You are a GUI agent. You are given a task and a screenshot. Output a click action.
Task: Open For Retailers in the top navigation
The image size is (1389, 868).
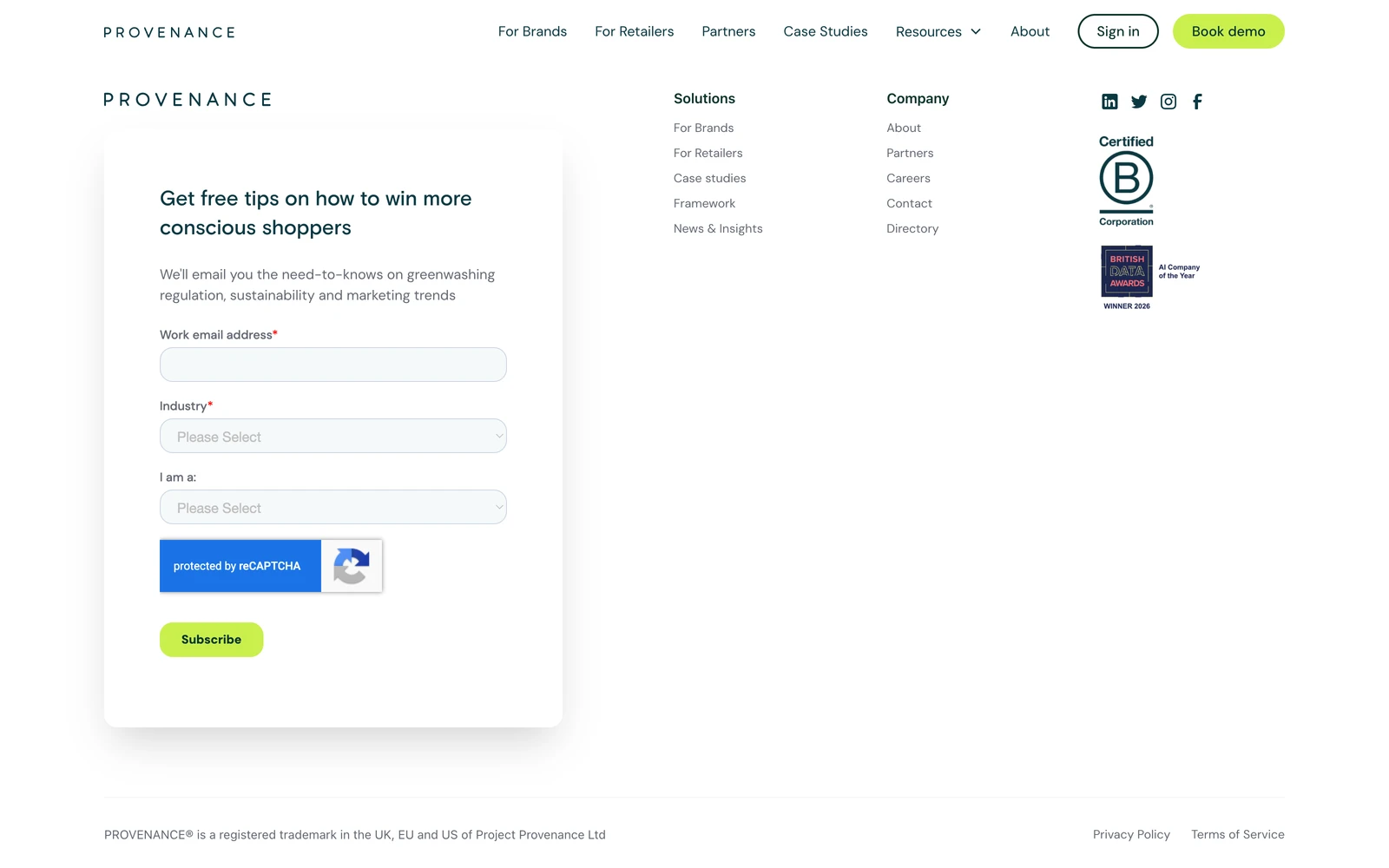[635, 31]
